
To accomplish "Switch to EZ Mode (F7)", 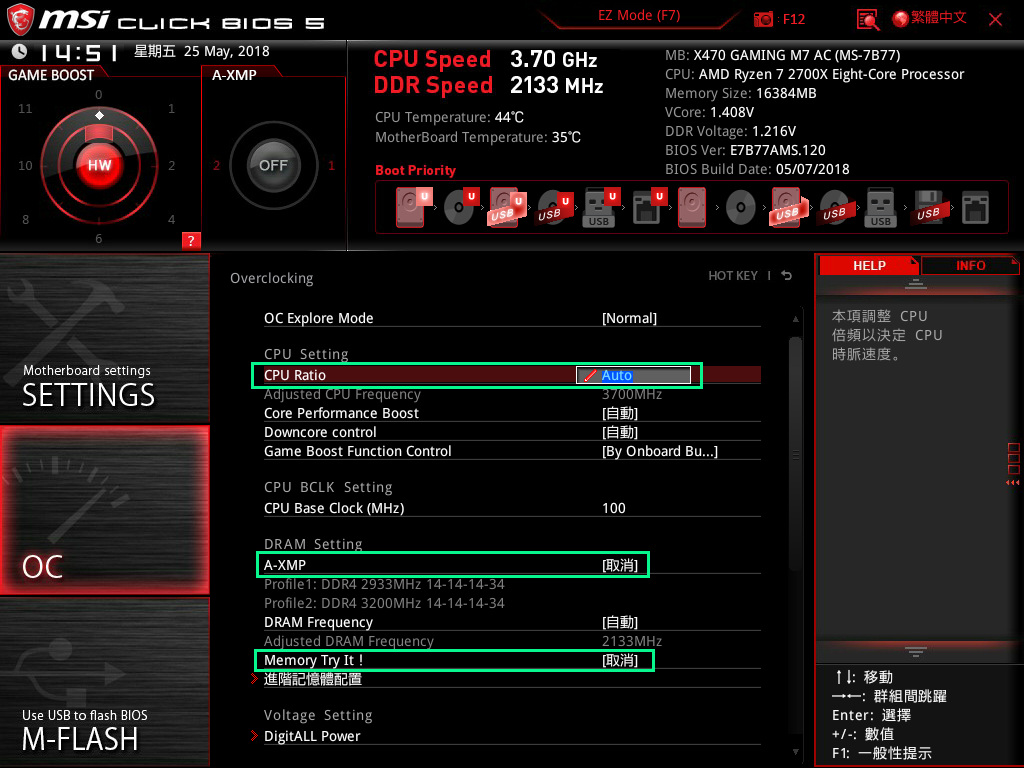I will (639, 16).
